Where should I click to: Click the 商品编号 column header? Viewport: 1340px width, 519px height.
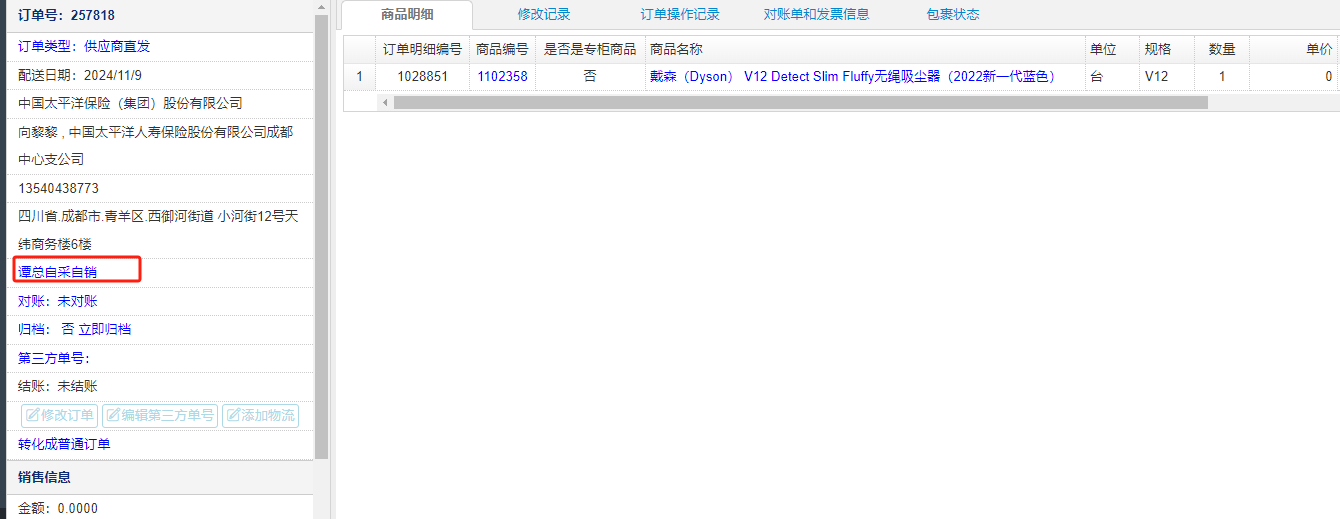pos(503,49)
